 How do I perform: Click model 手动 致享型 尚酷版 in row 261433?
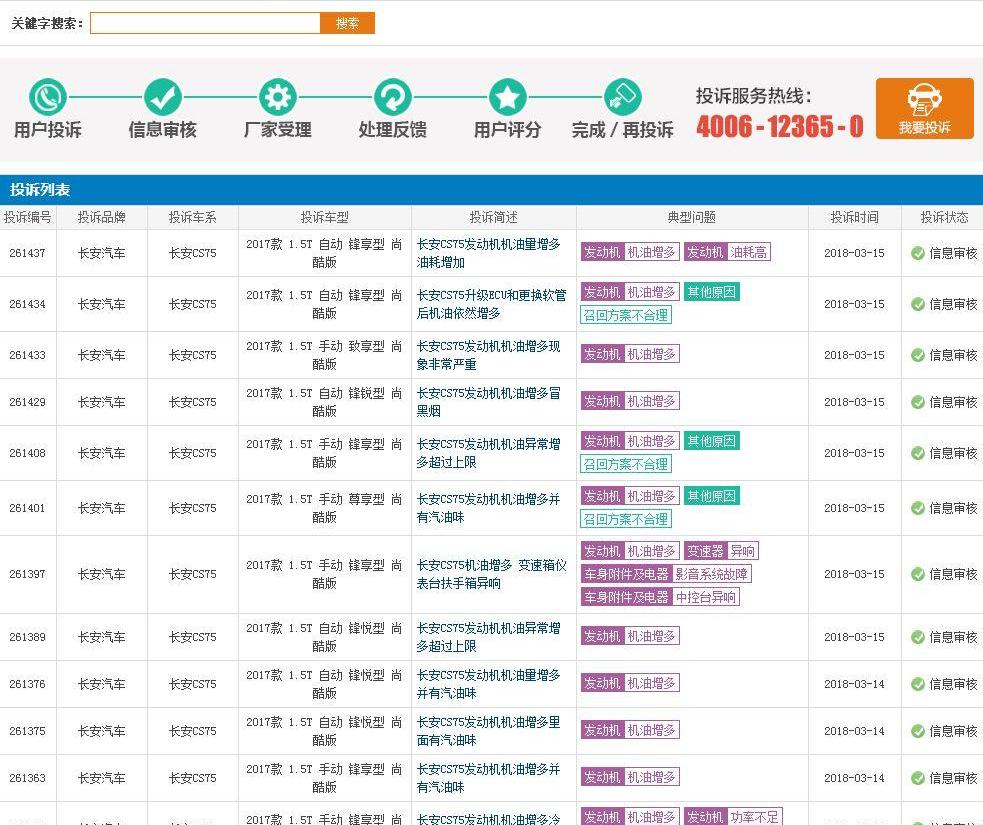pyautogui.click(x=324, y=355)
